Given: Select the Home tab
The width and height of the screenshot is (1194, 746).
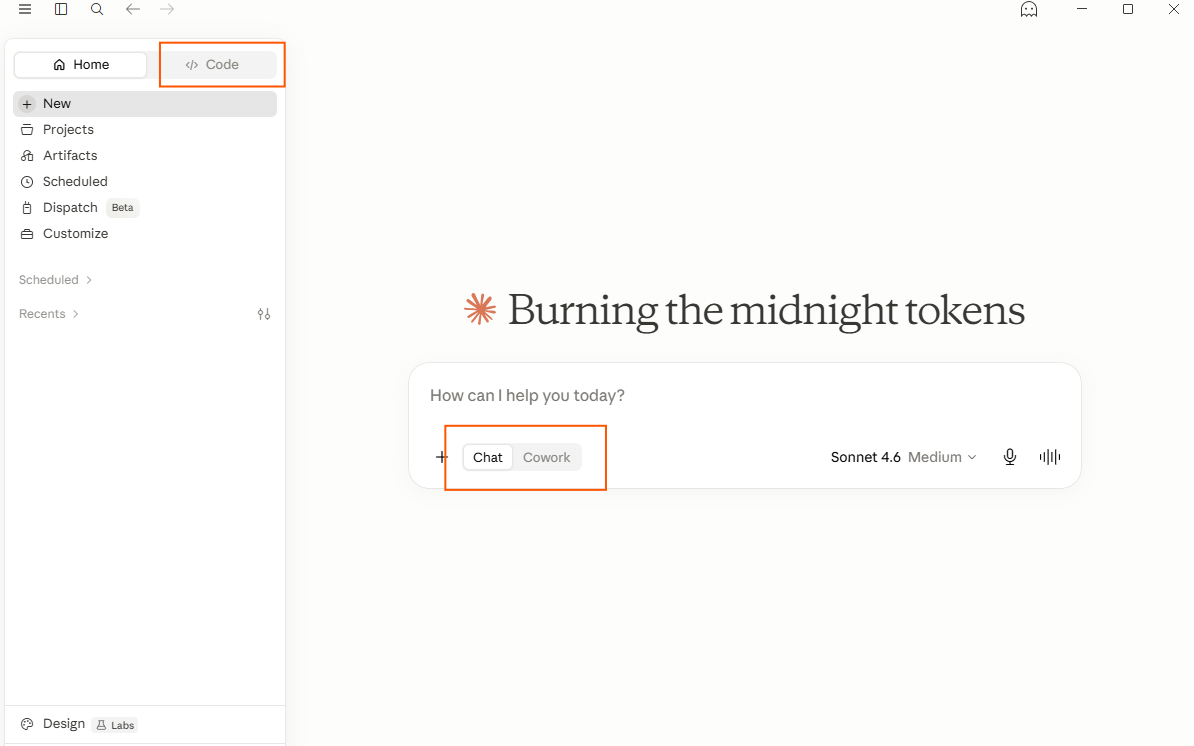Looking at the screenshot, I should (81, 65).
